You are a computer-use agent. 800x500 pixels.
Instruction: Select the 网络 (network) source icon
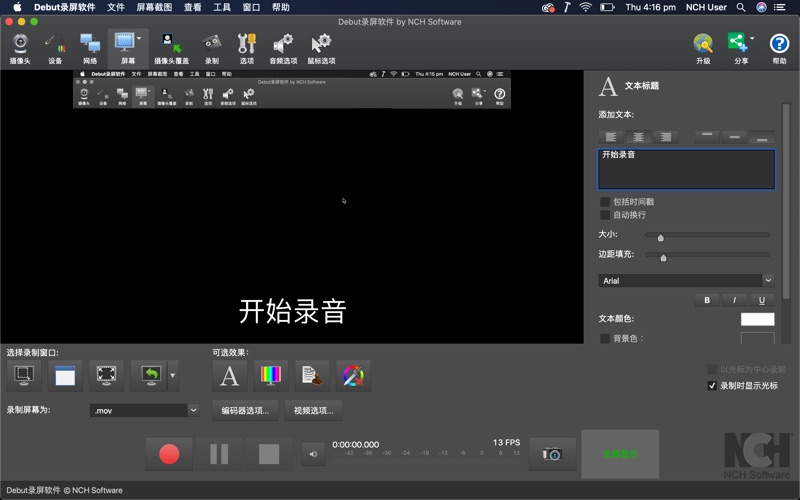click(90, 47)
